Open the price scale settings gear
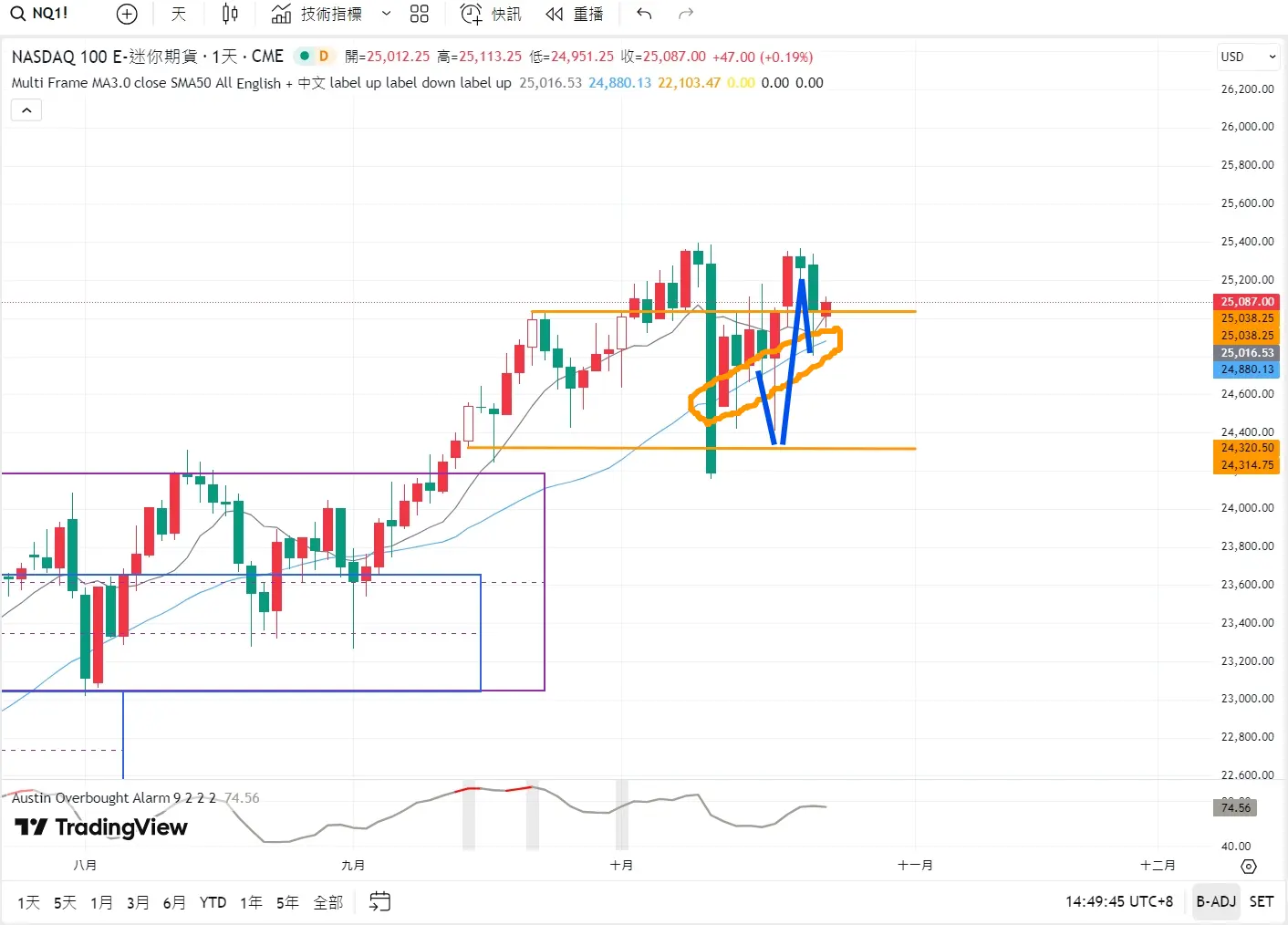The height and width of the screenshot is (925, 1288). 1249,866
